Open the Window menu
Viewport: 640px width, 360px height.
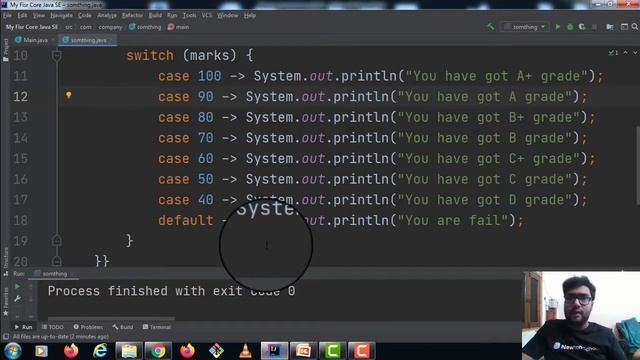227,16
